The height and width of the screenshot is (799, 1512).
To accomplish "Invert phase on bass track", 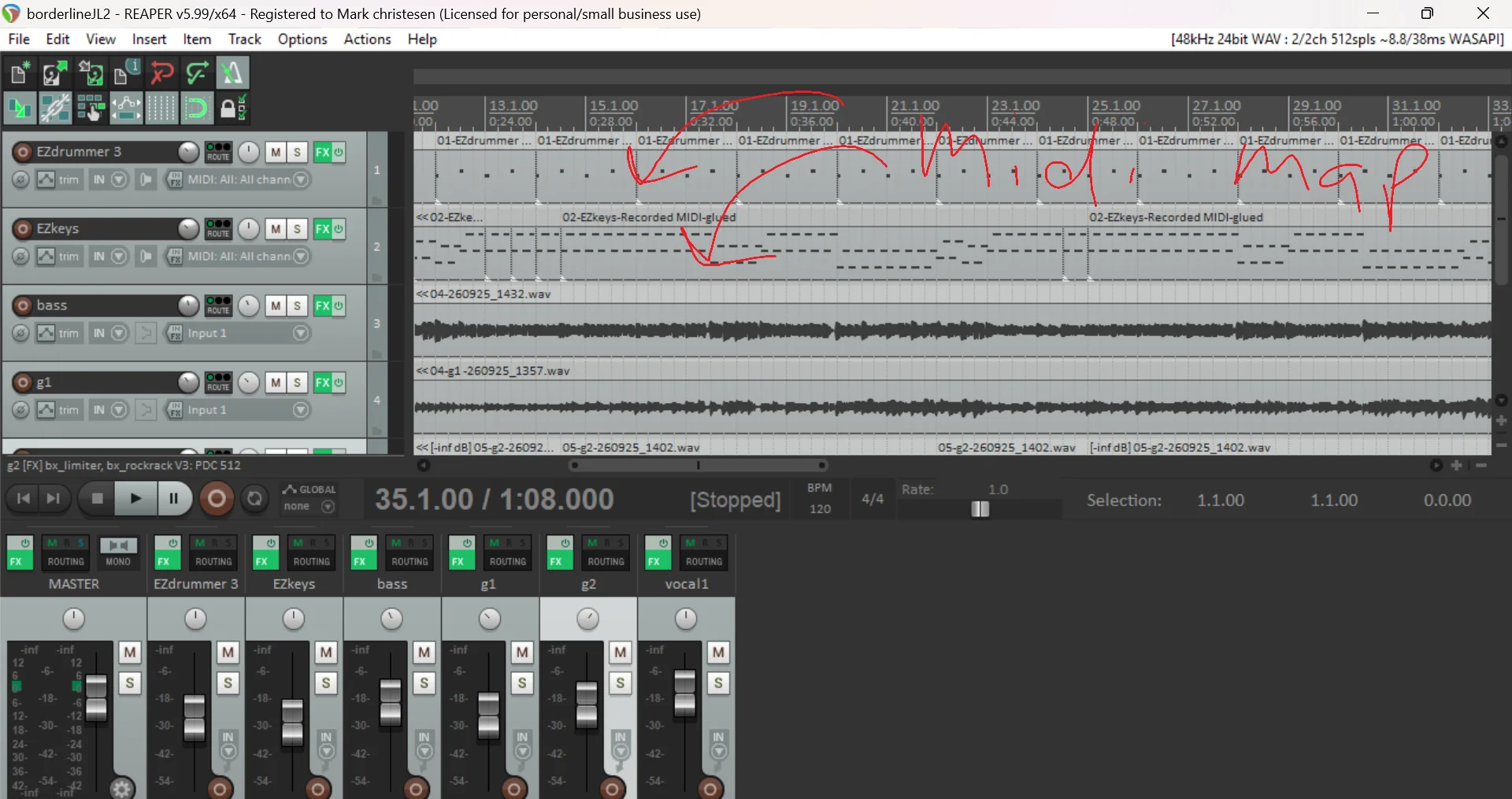I will tap(21, 334).
